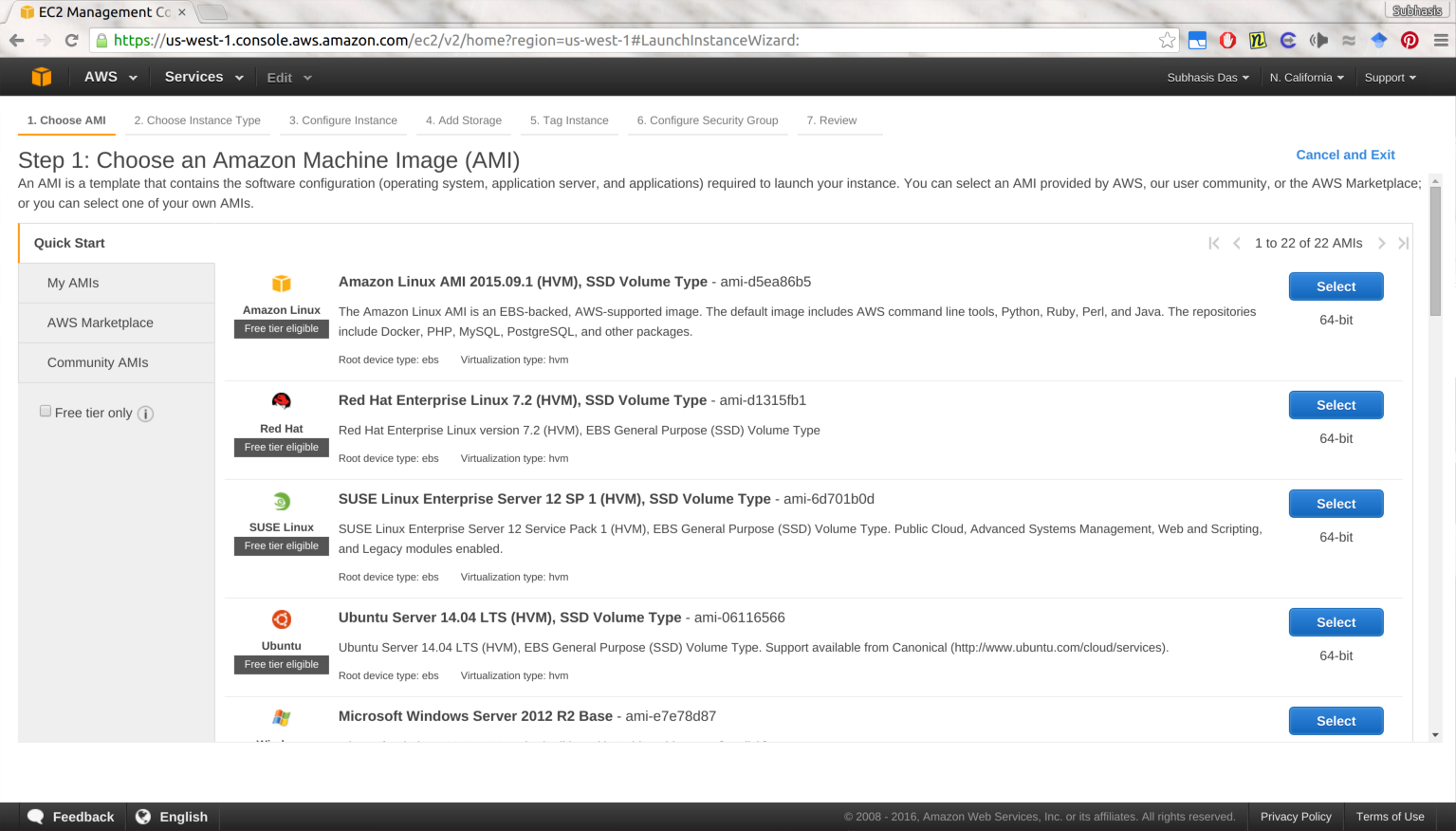The height and width of the screenshot is (831, 1456).
Task: Bookmark this page with the star icon
Action: click(x=1167, y=40)
